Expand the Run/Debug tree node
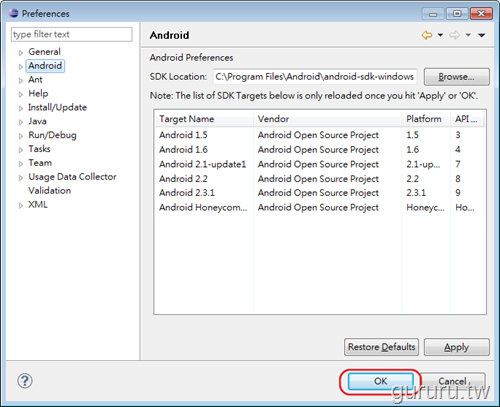500x407 pixels. point(21,136)
